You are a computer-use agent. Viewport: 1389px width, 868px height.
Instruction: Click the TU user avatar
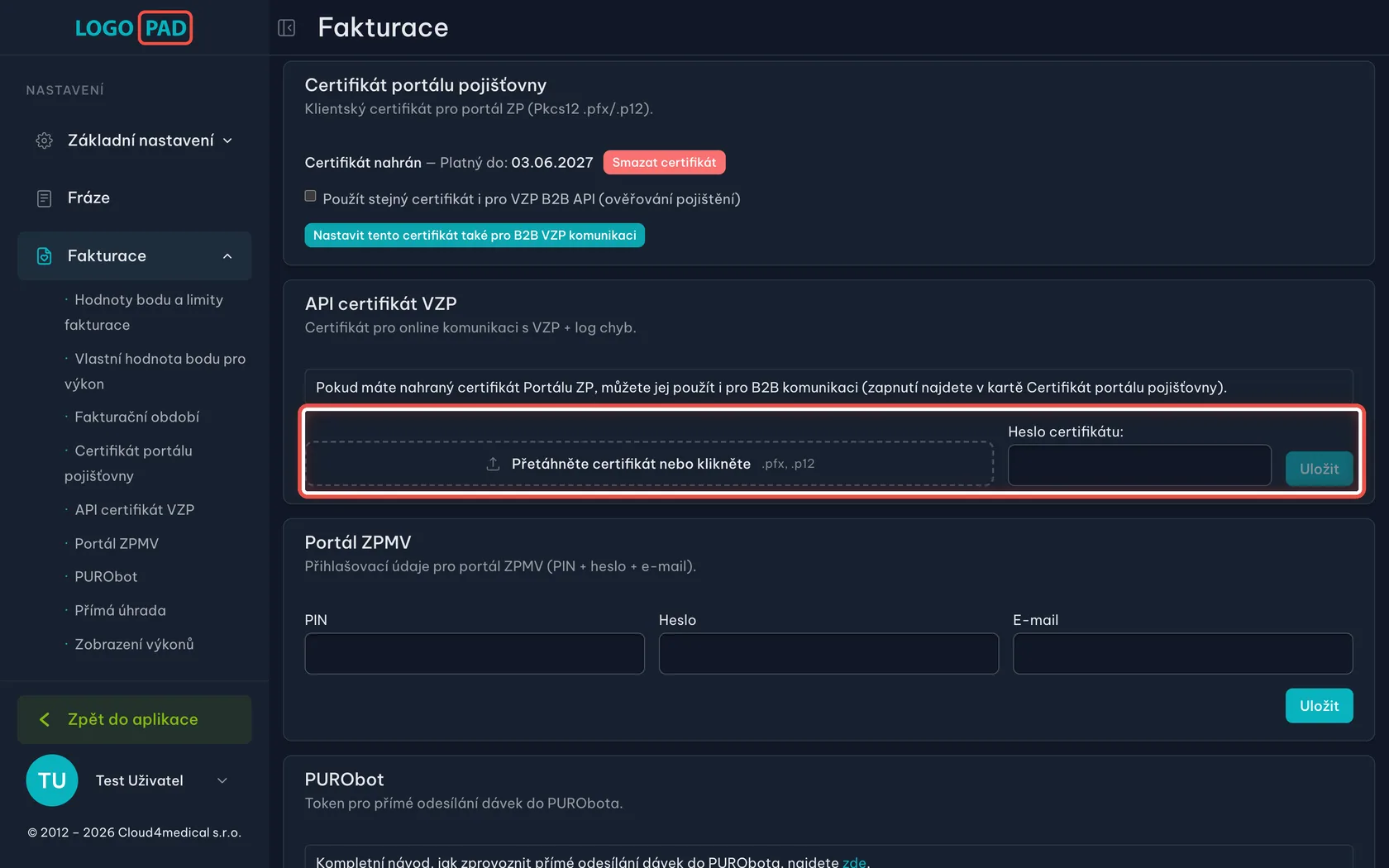click(x=52, y=780)
